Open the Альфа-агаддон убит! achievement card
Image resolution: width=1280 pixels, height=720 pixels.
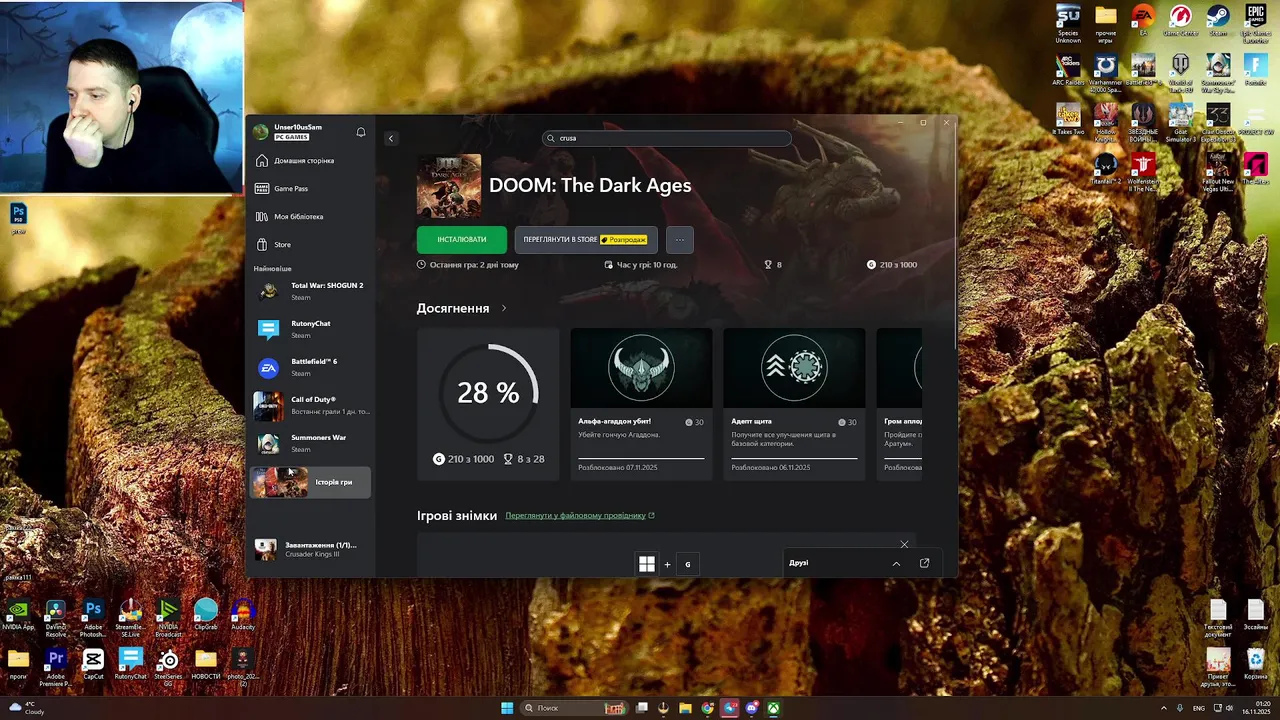click(641, 404)
